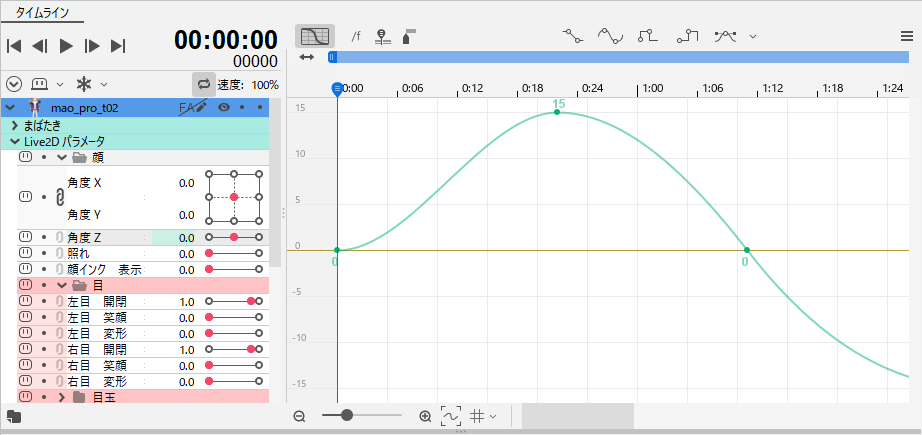Toggle loop playback button
This screenshot has width=922, height=435.
point(204,84)
